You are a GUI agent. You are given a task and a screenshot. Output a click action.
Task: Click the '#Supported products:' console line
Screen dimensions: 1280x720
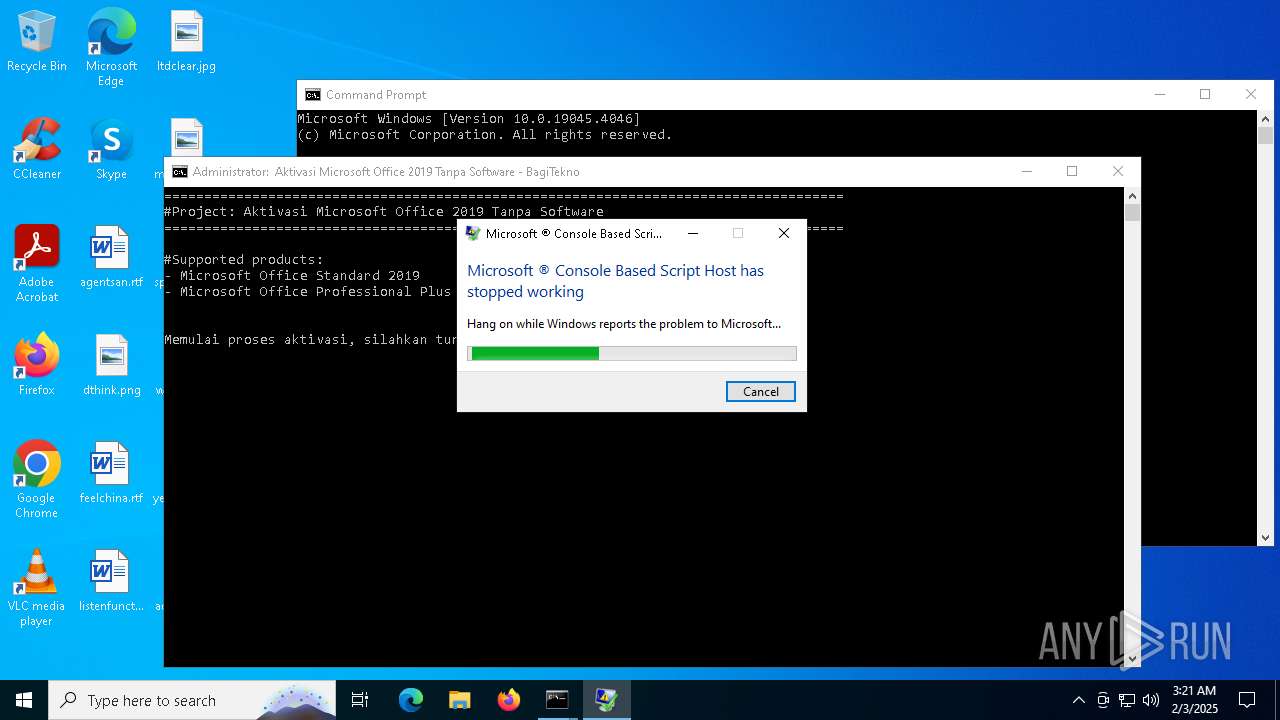point(244,260)
